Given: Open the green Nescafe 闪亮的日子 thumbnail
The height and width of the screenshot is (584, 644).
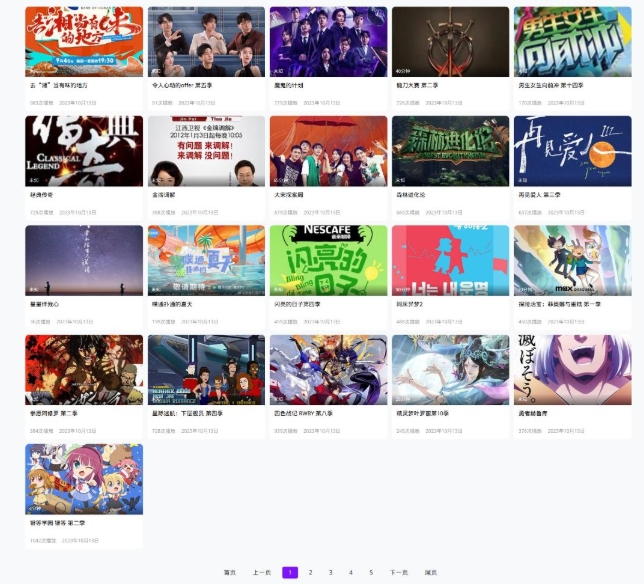Looking at the screenshot, I should click(328, 260).
